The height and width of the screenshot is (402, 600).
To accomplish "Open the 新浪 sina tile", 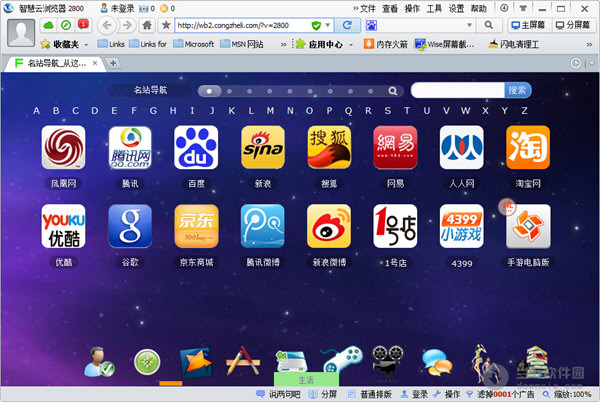I will (x=263, y=147).
